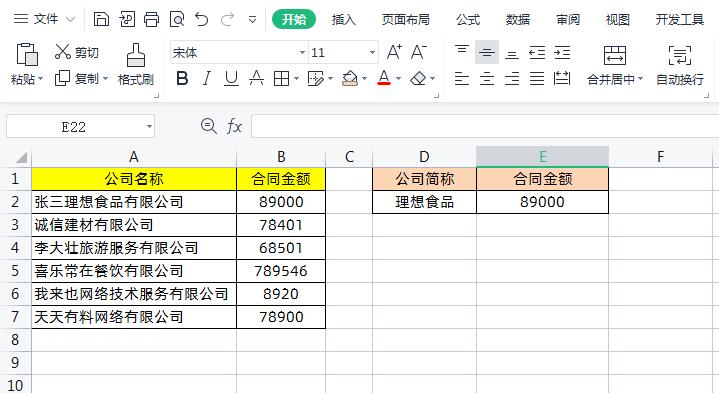This screenshot has width=719, height=393.
Task: Click 合并居中 merge and center icon
Action: click(x=614, y=55)
